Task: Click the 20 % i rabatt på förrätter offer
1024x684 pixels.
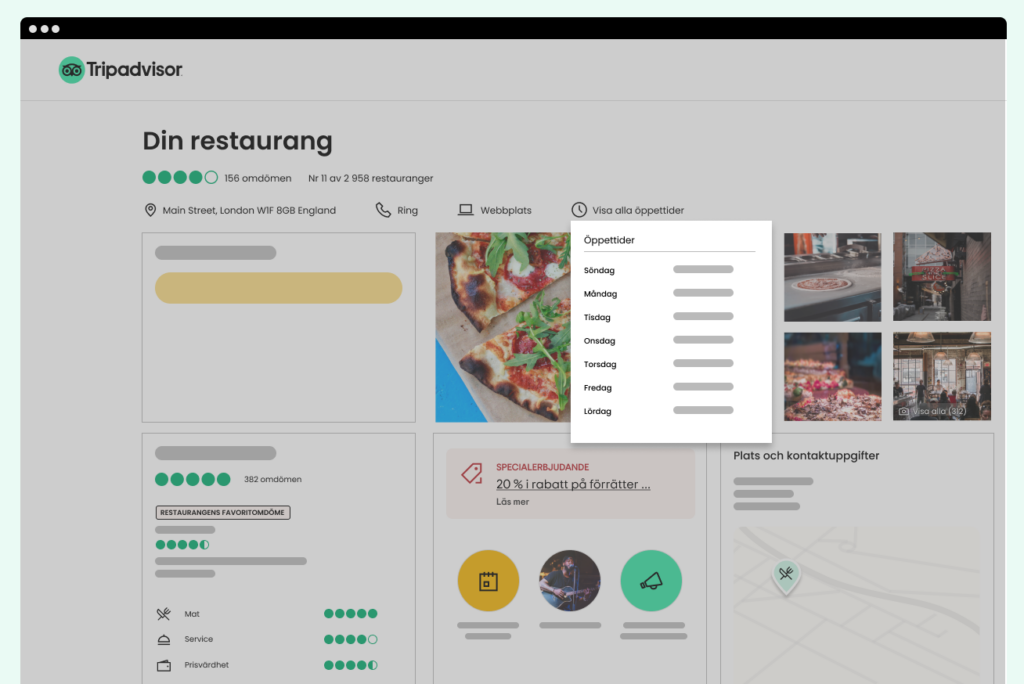Action: [x=573, y=484]
